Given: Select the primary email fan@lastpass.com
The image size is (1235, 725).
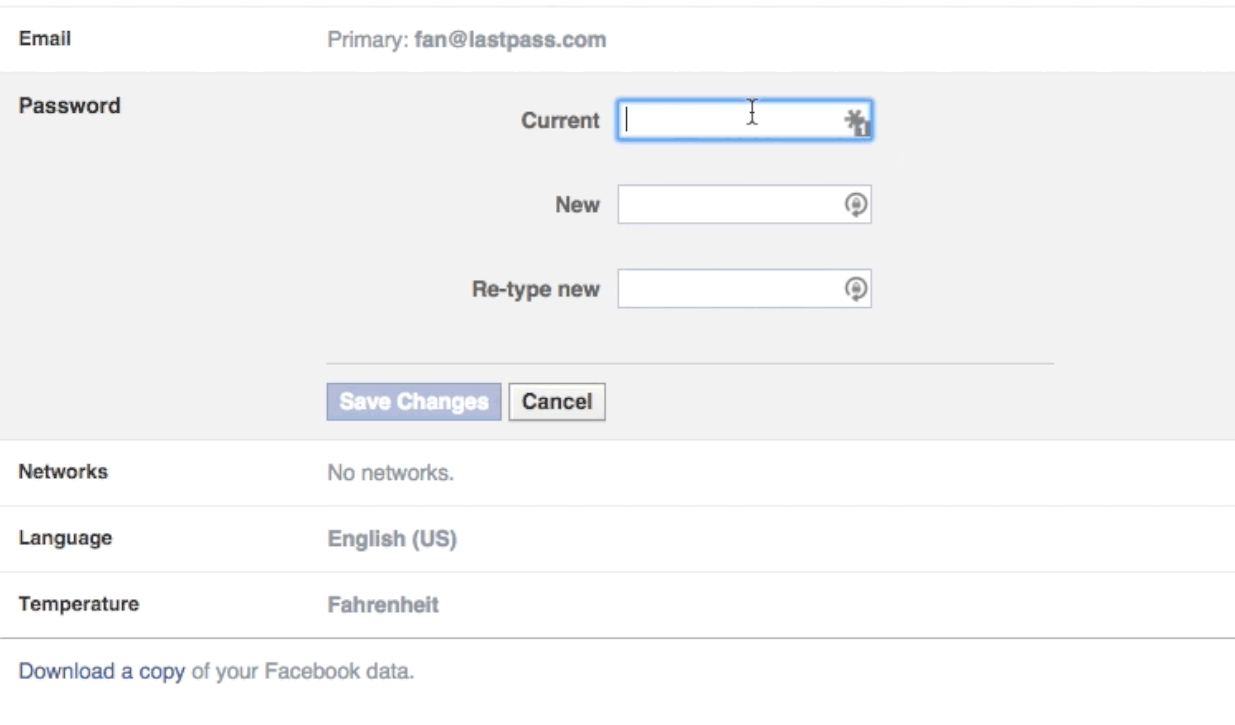Looking at the screenshot, I should click(x=510, y=40).
